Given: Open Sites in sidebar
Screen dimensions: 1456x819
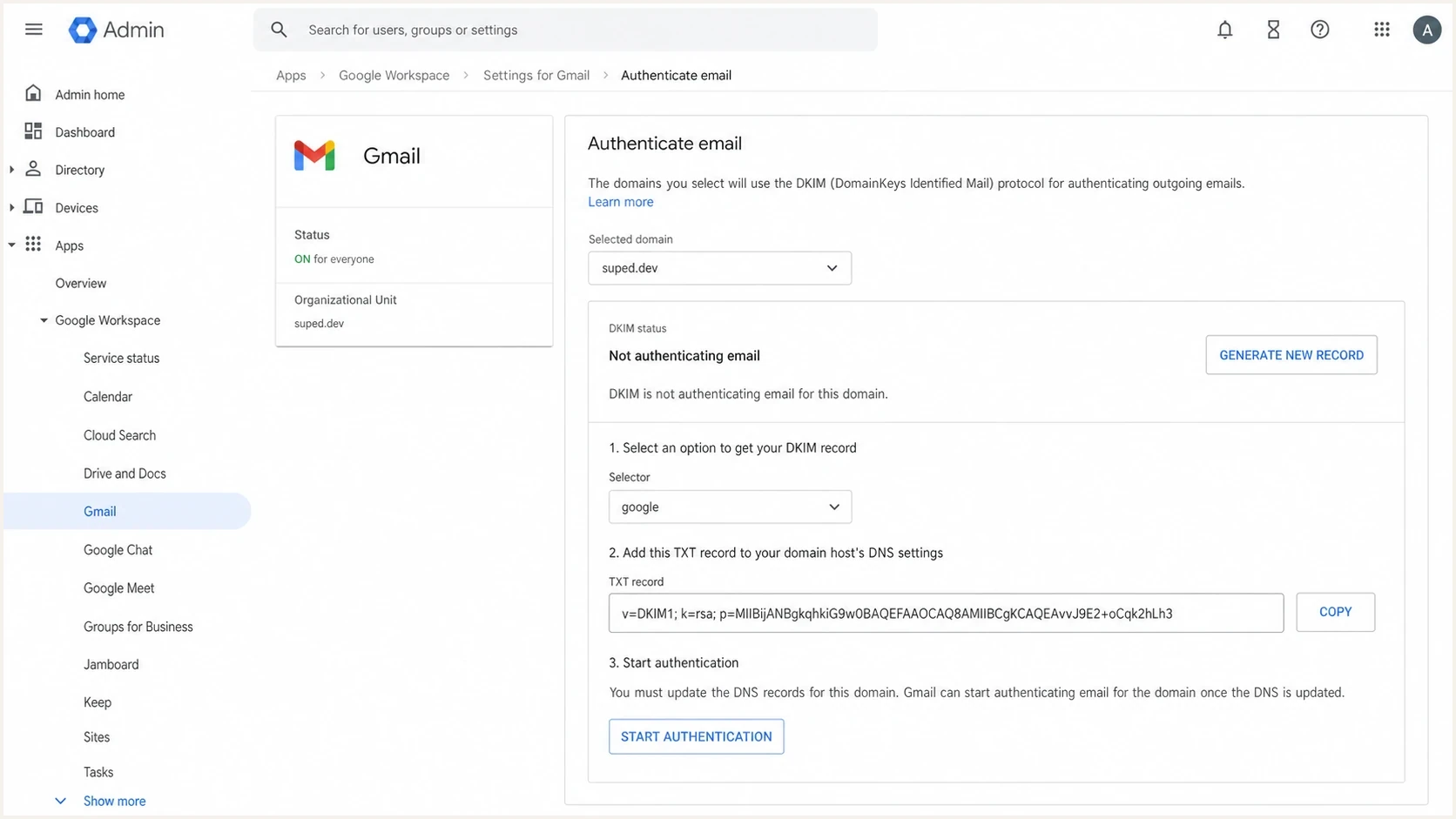Looking at the screenshot, I should (97, 737).
